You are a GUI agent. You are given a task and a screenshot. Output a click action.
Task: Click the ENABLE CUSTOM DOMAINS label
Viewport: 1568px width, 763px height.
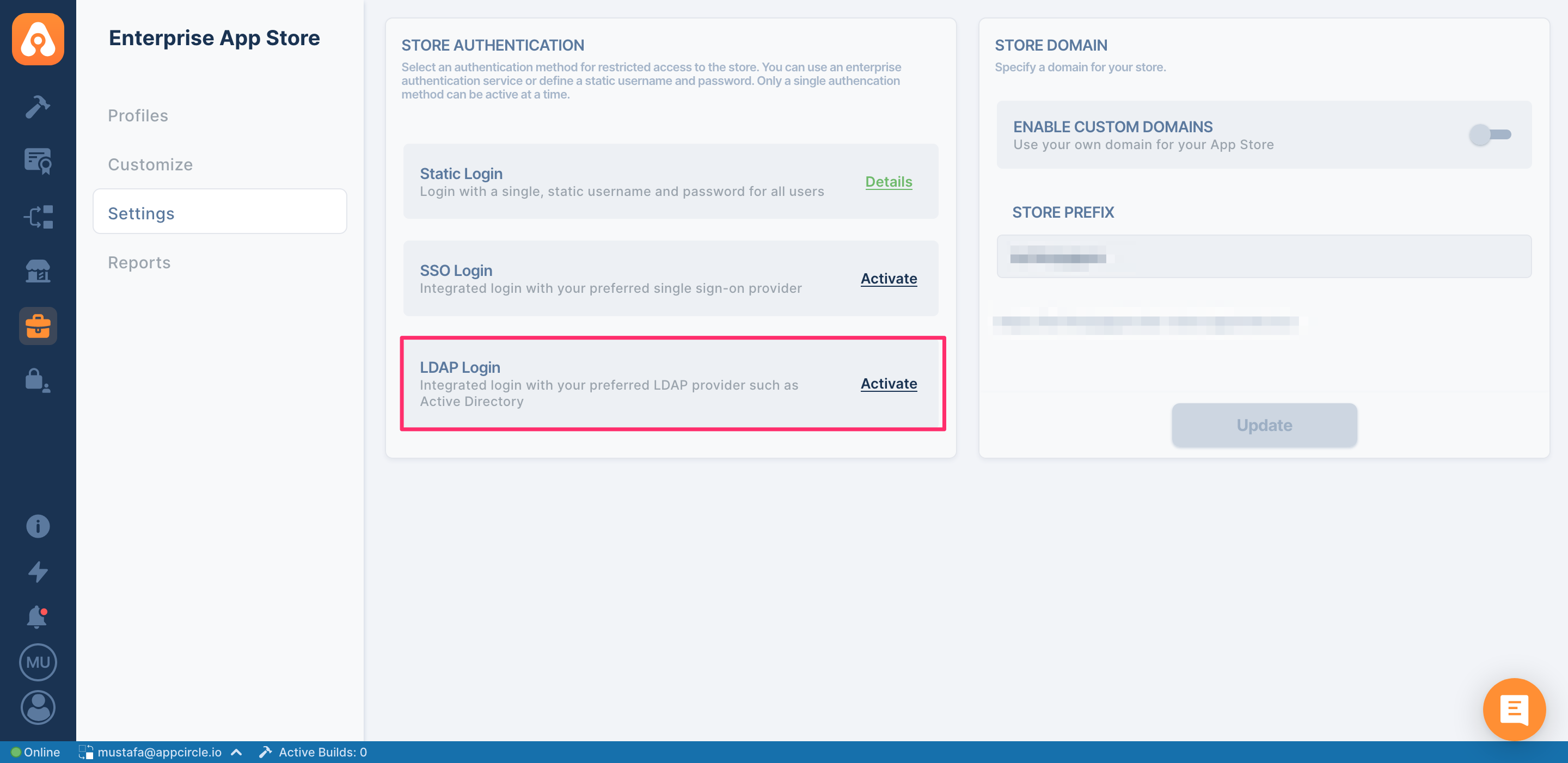point(1113,127)
